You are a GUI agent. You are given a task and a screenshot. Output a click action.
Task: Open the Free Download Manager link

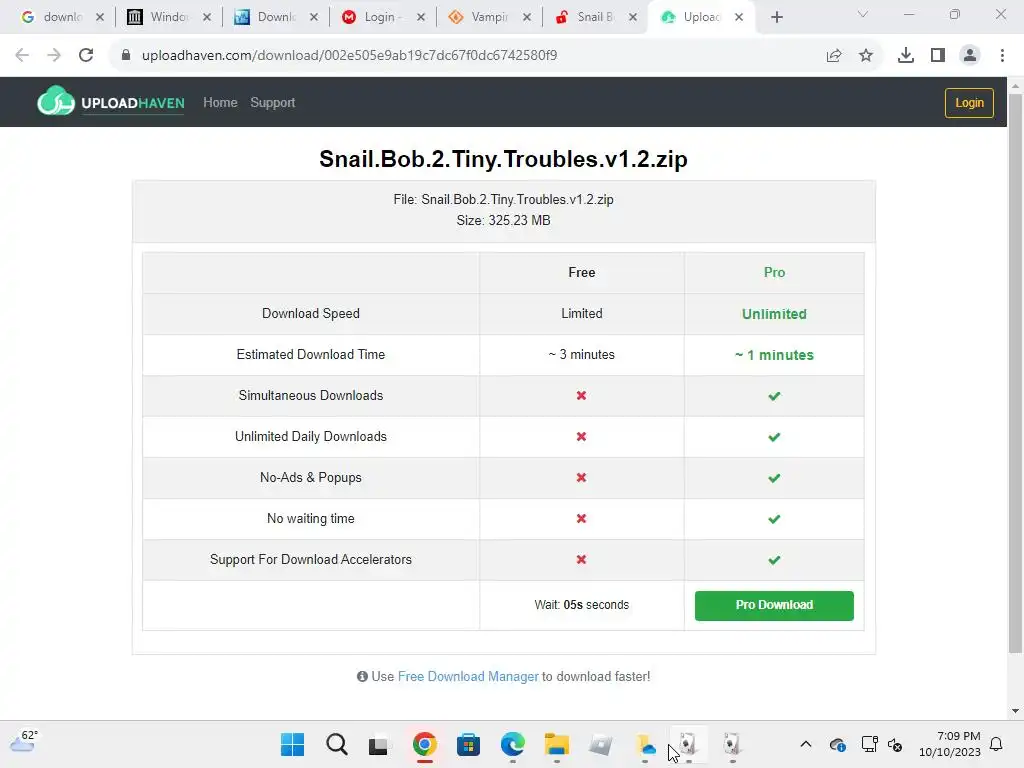pyautogui.click(x=468, y=677)
